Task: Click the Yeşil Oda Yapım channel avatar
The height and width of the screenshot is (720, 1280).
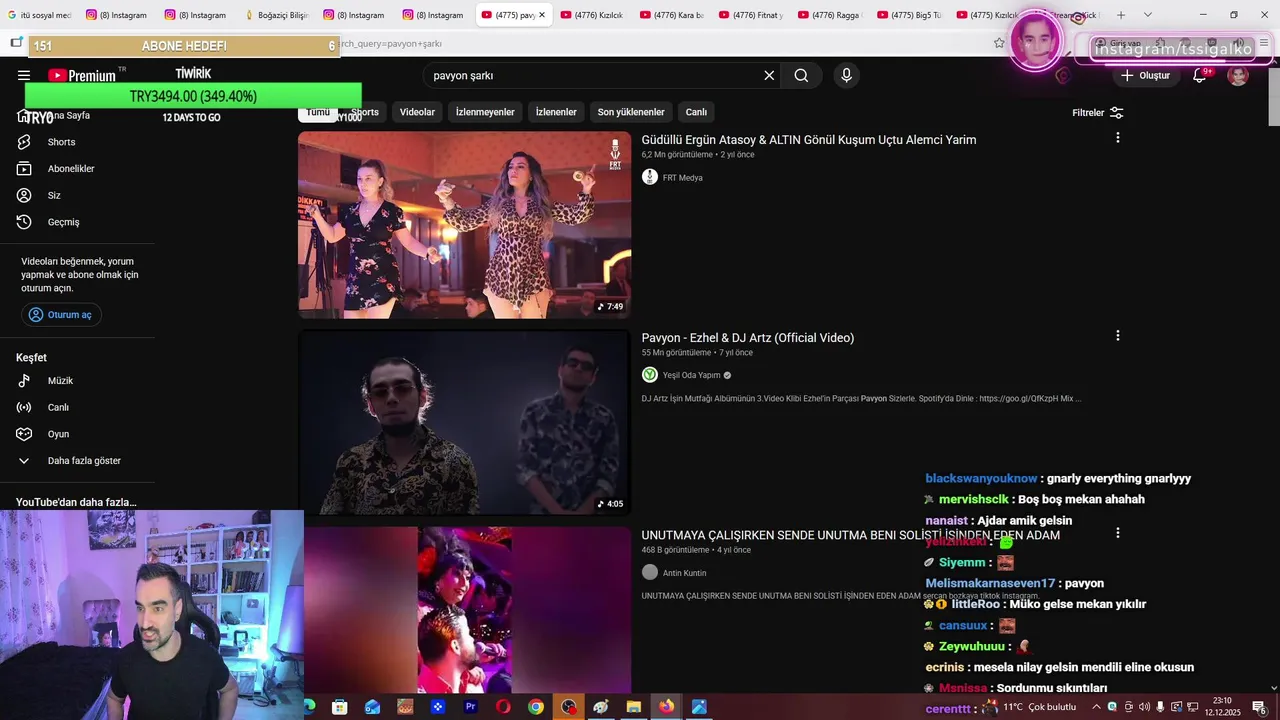Action: (650, 375)
